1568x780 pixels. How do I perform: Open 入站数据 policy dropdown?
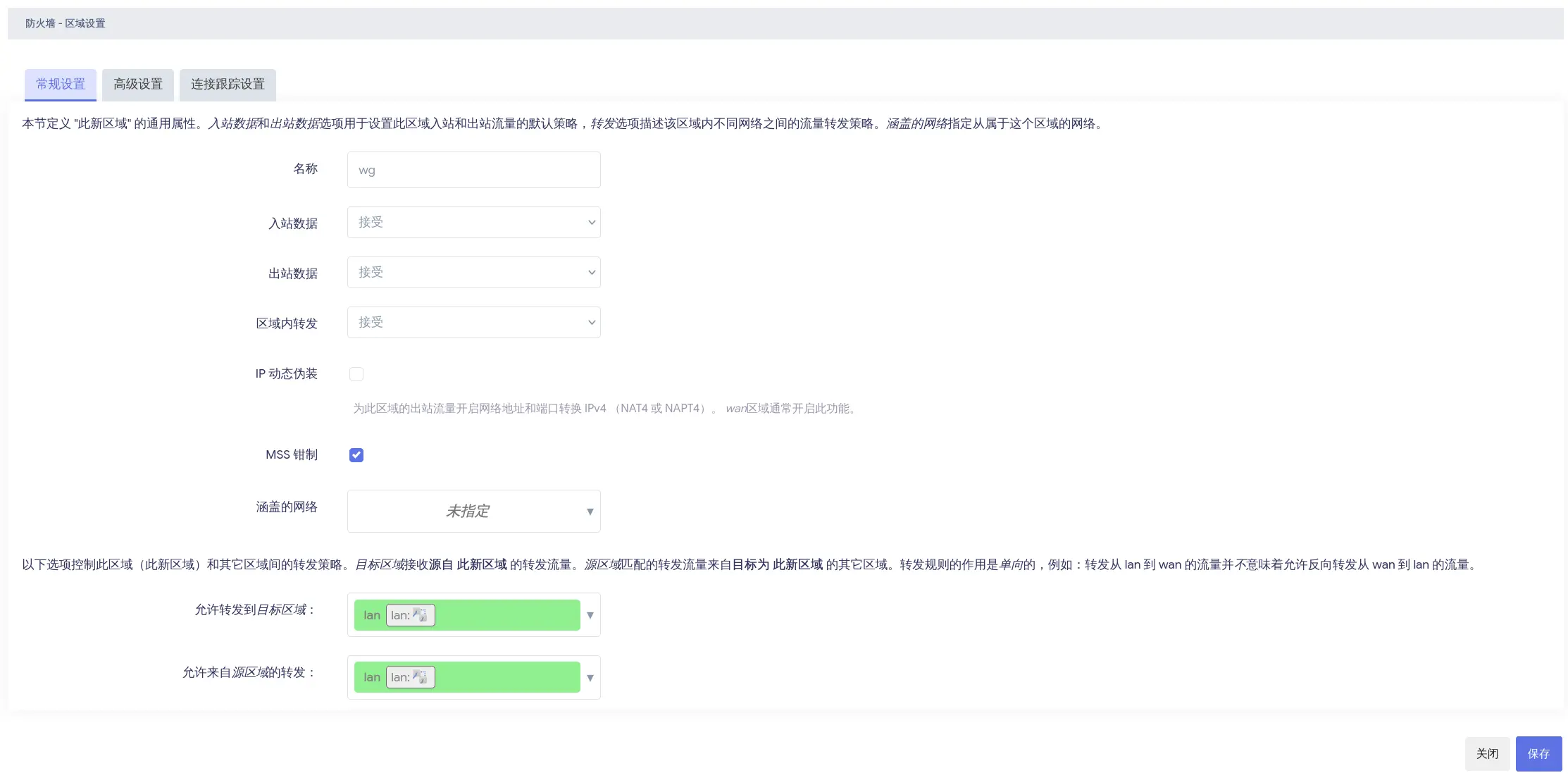[x=473, y=223]
